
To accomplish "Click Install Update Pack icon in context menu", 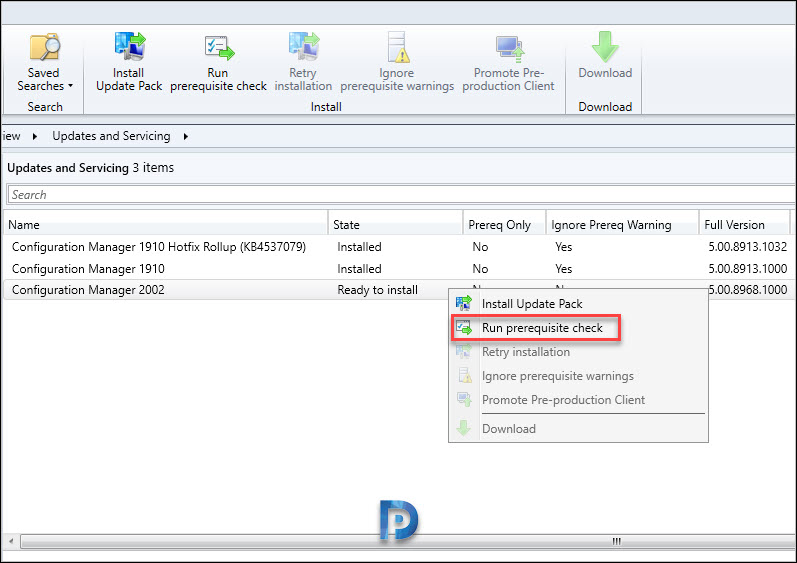I will 464,303.
